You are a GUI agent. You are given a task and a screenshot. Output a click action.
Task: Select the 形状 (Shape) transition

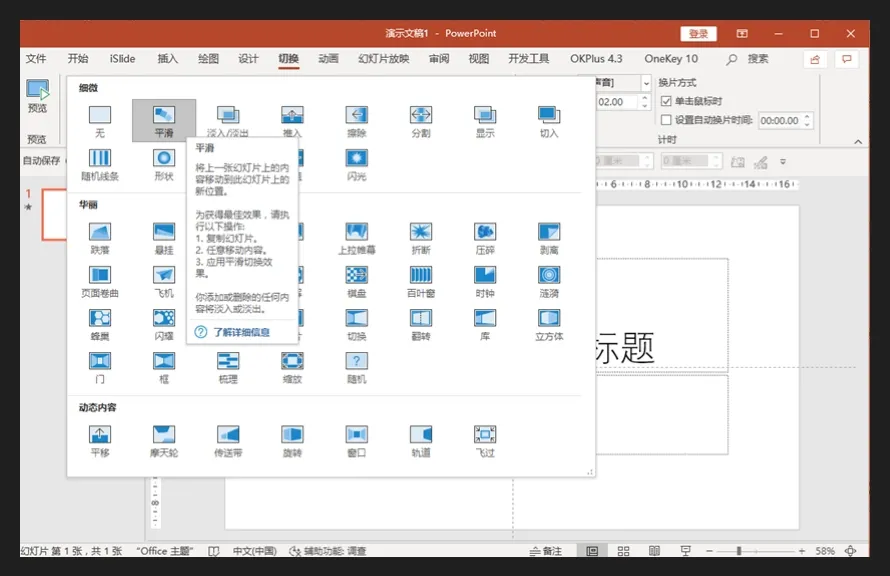click(x=164, y=164)
